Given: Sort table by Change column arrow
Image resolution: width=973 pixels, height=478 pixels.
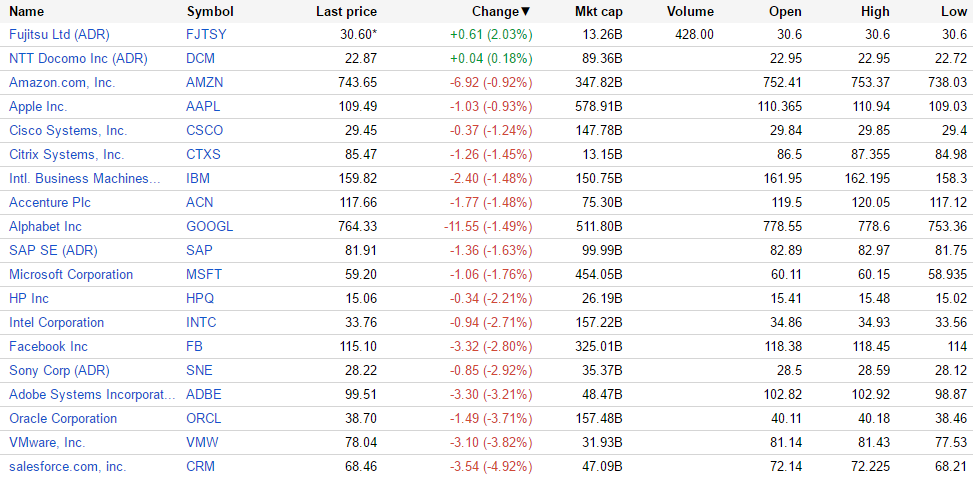Looking at the screenshot, I should coord(526,12).
